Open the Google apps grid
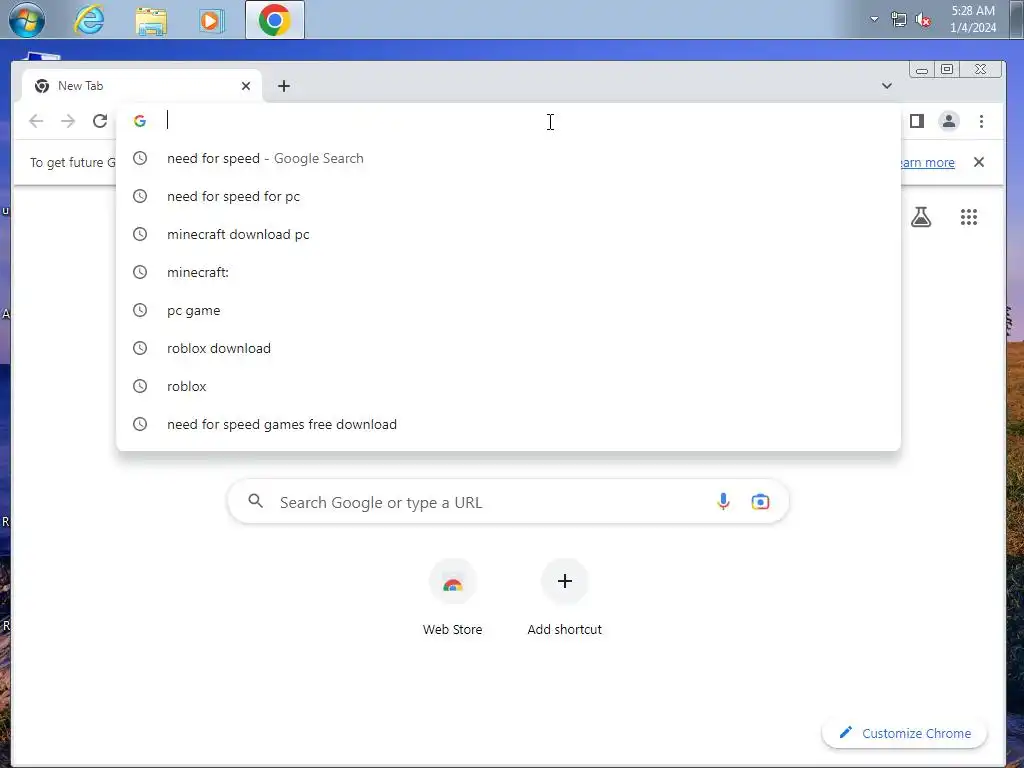Screen dimensions: 1024x768 pyautogui.click(x=968, y=217)
